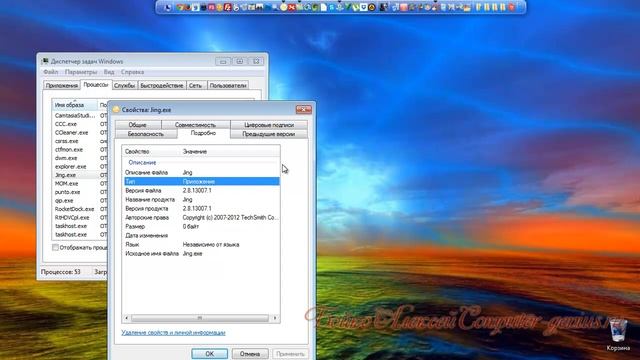Screen dimensions: 640x360
Task: Open the Skype S icon in dock
Action: (332, 7)
